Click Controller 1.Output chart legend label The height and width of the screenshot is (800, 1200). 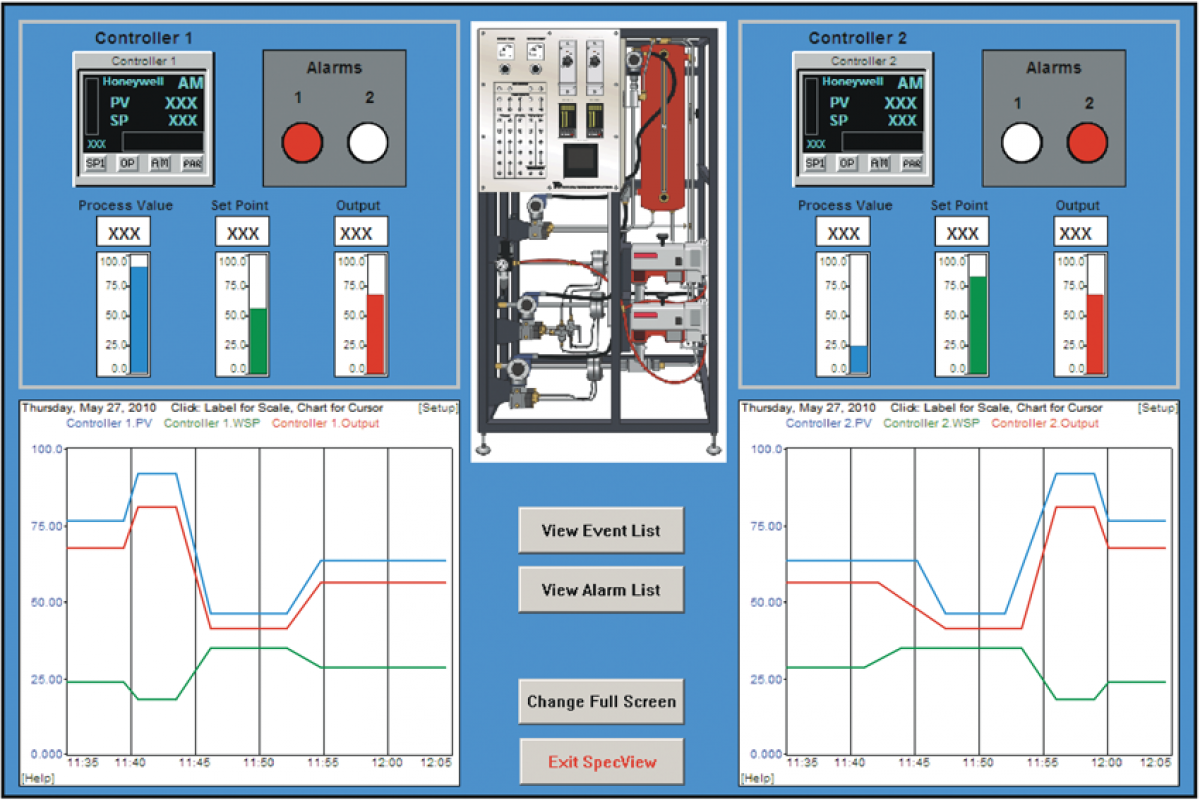pyautogui.click(x=325, y=424)
